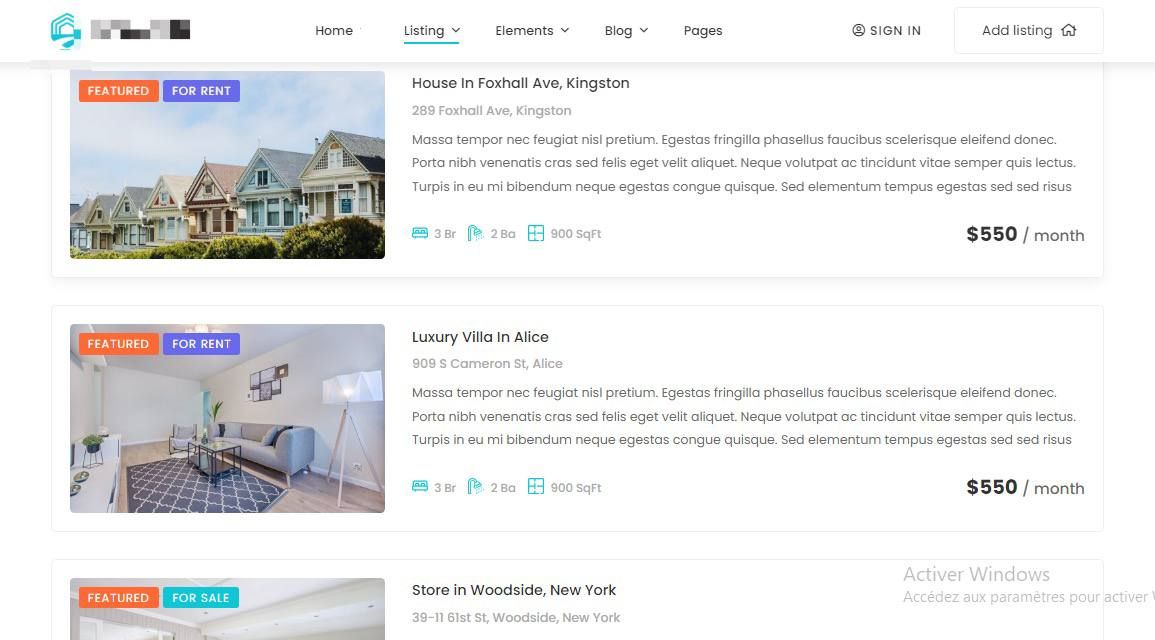
Task: Go to the Home menu item
Action: coord(334,31)
